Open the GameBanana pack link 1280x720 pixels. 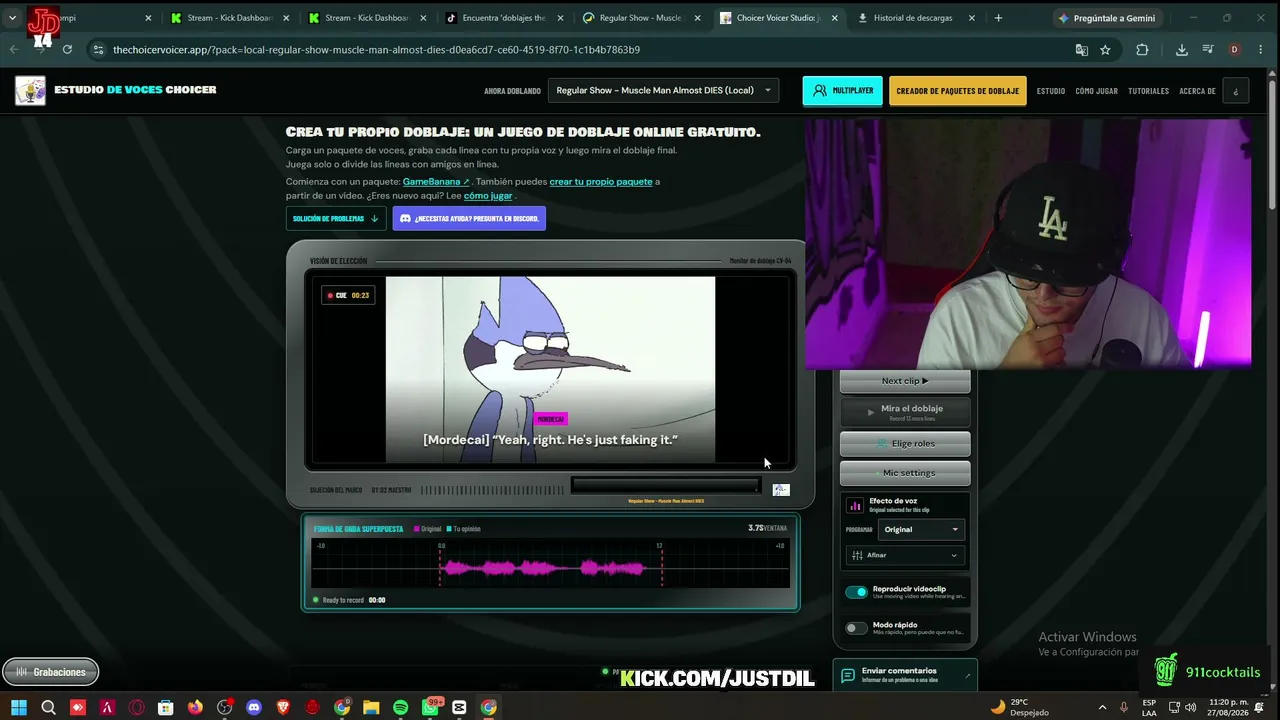tap(436, 182)
